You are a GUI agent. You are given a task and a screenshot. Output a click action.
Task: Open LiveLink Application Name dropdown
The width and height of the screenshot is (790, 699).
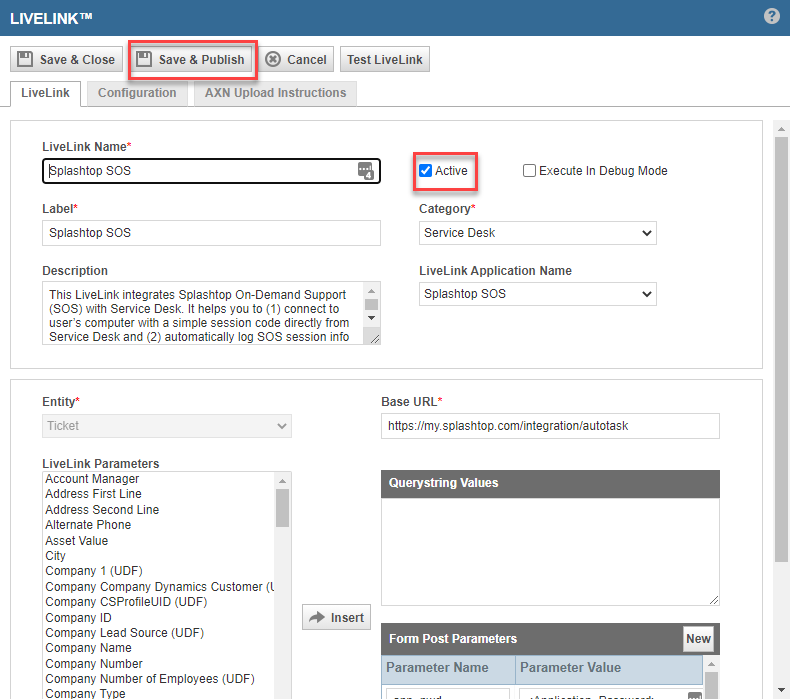point(538,294)
